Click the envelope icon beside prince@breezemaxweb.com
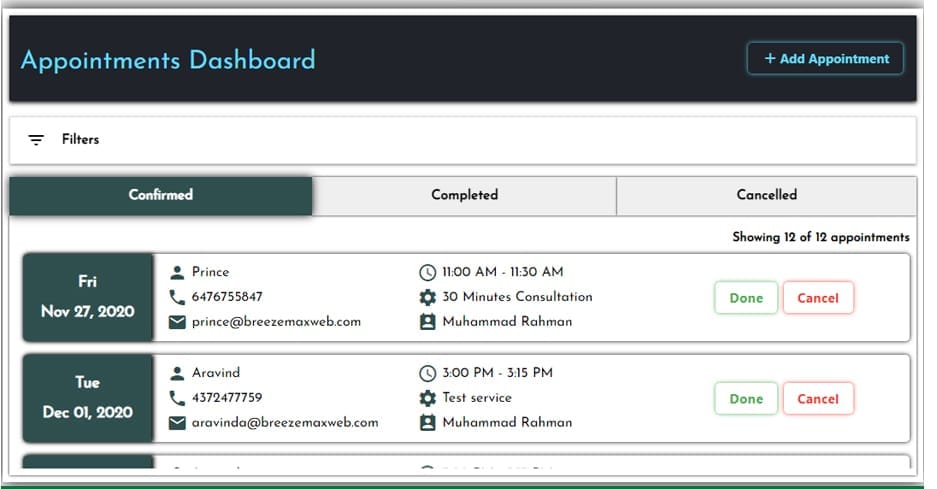937x489 pixels. 177,322
